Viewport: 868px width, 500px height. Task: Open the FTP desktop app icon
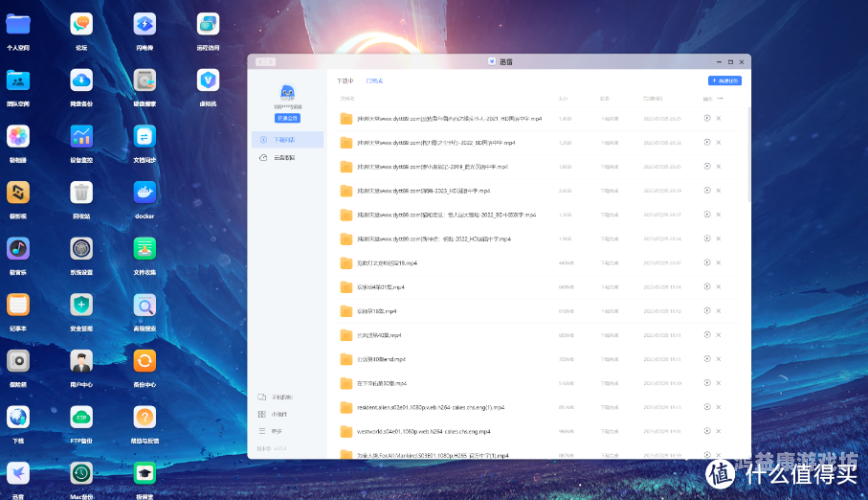[81, 416]
